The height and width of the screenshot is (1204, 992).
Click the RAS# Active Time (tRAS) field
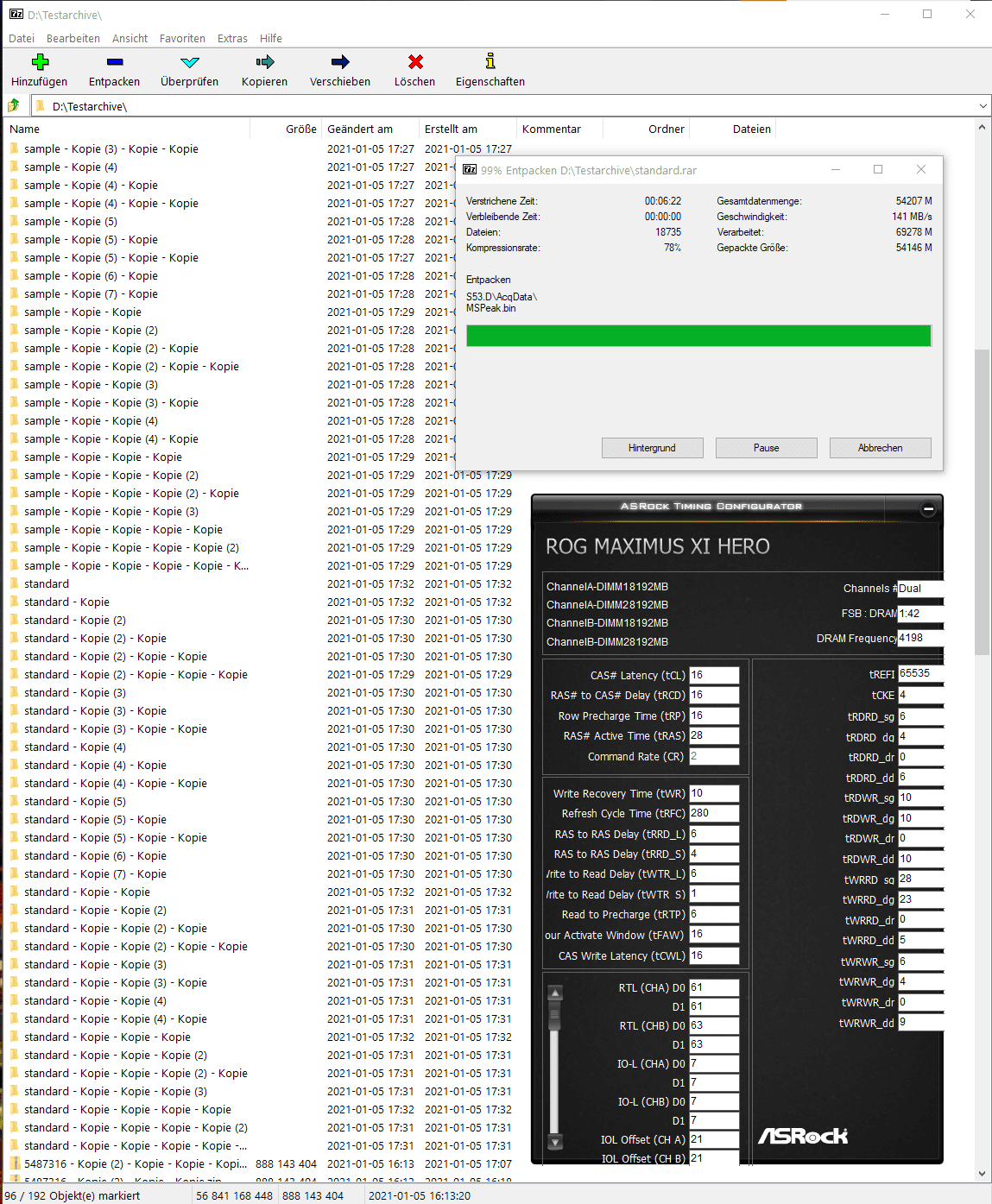714,735
